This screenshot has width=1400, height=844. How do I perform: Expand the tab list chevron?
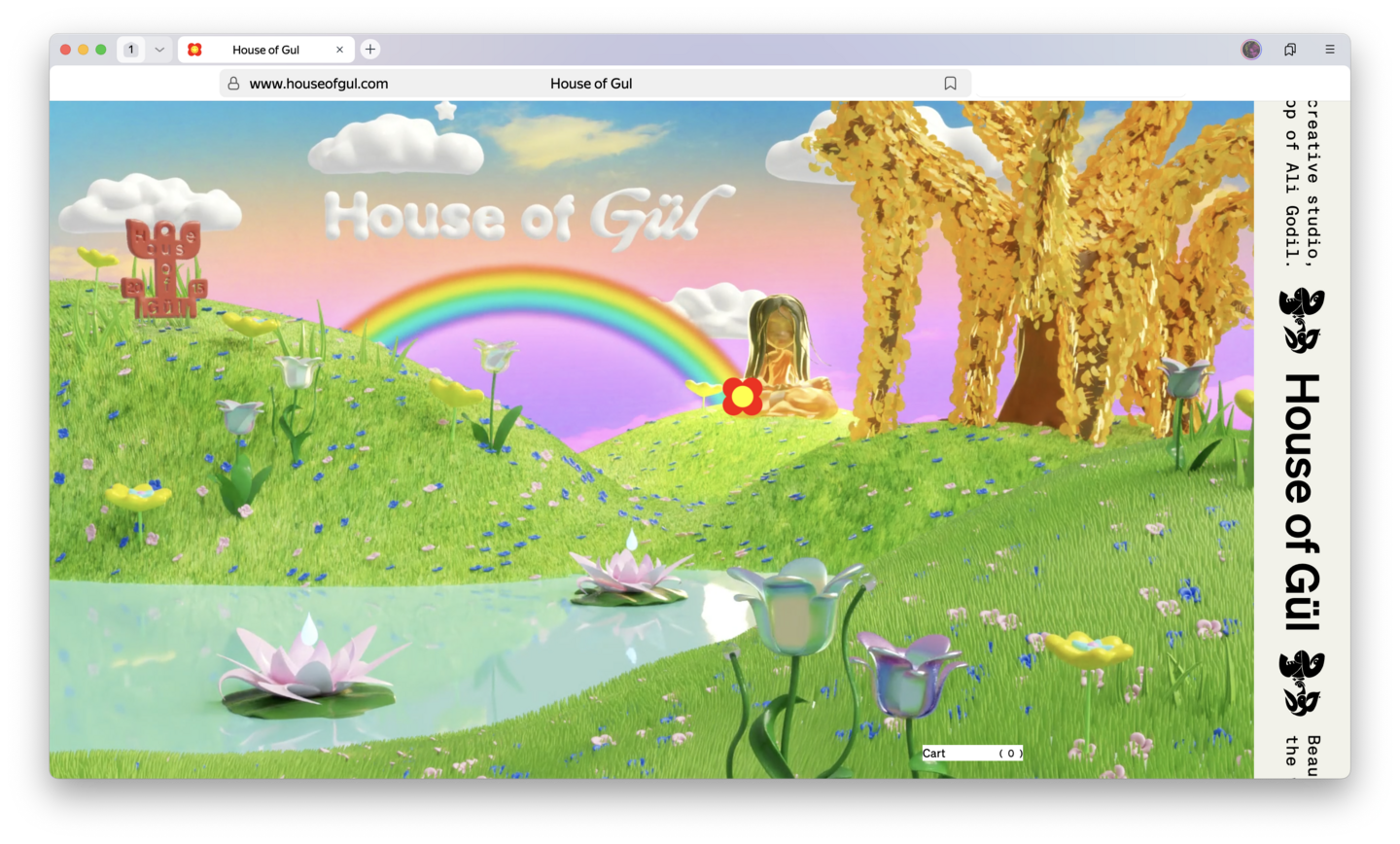tap(159, 50)
